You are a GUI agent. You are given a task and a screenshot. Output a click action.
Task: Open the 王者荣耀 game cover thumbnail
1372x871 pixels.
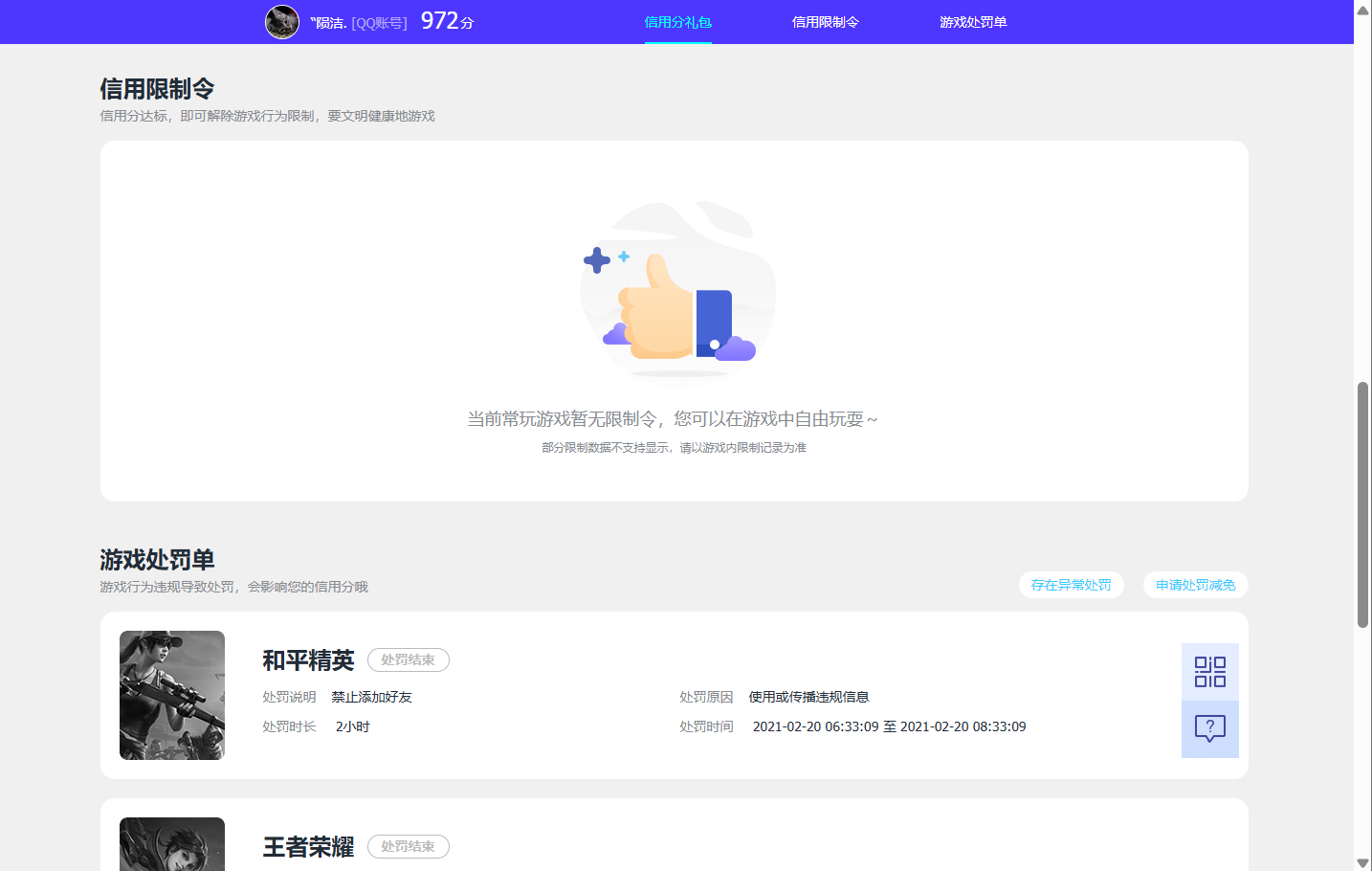click(172, 844)
